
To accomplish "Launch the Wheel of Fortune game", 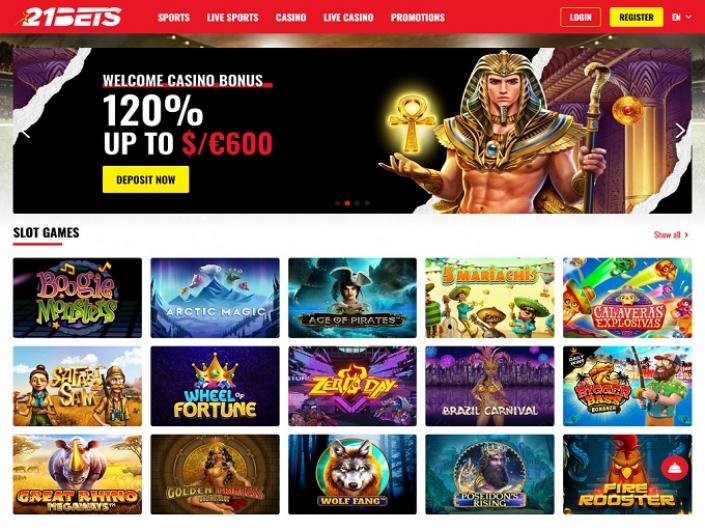I will coord(215,386).
